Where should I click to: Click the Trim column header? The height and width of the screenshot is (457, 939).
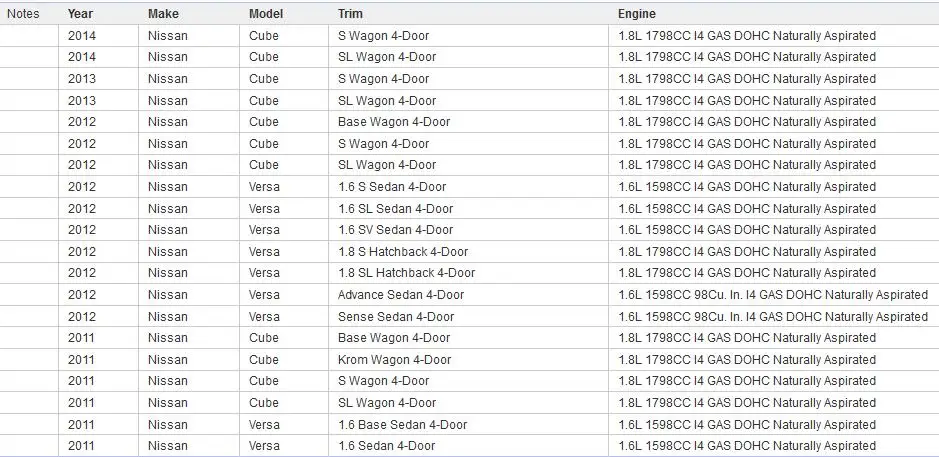point(468,13)
